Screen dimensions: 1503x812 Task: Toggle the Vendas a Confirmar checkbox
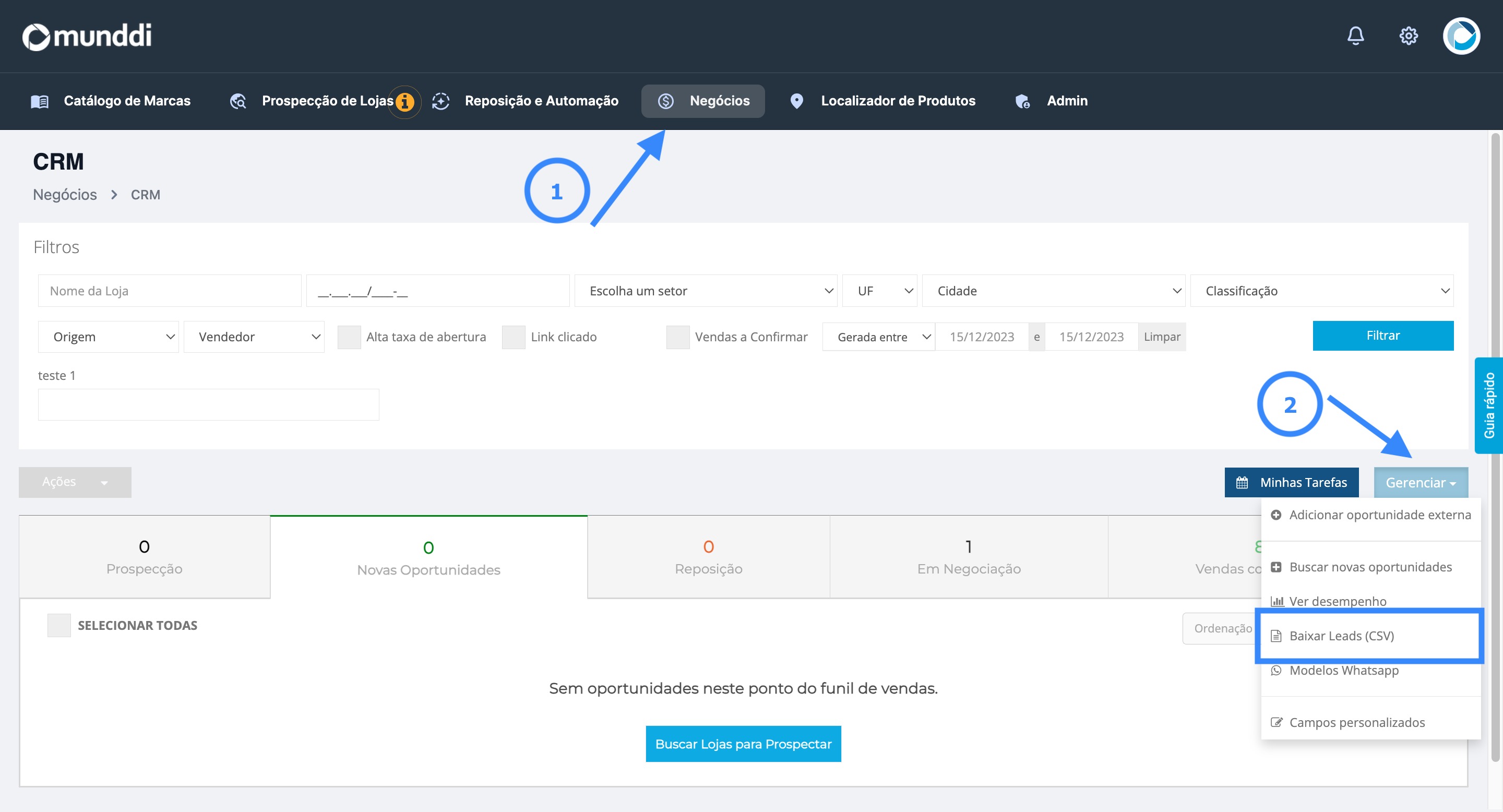coord(678,337)
